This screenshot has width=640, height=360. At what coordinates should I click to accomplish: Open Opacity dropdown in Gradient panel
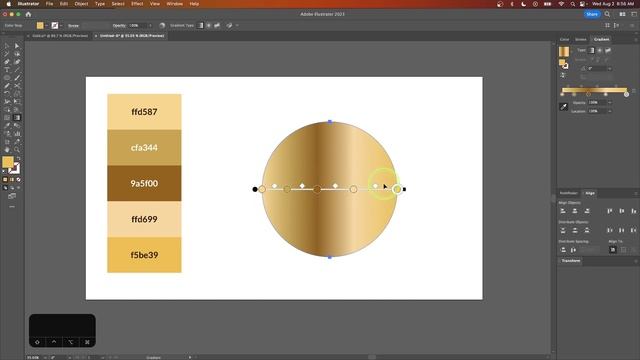[x=609, y=103]
